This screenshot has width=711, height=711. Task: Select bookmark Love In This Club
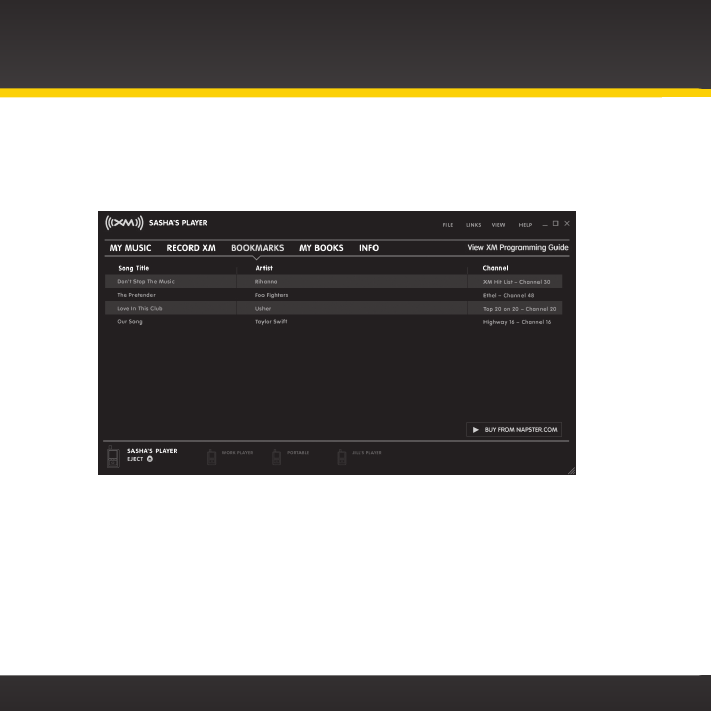coord(140,308)
